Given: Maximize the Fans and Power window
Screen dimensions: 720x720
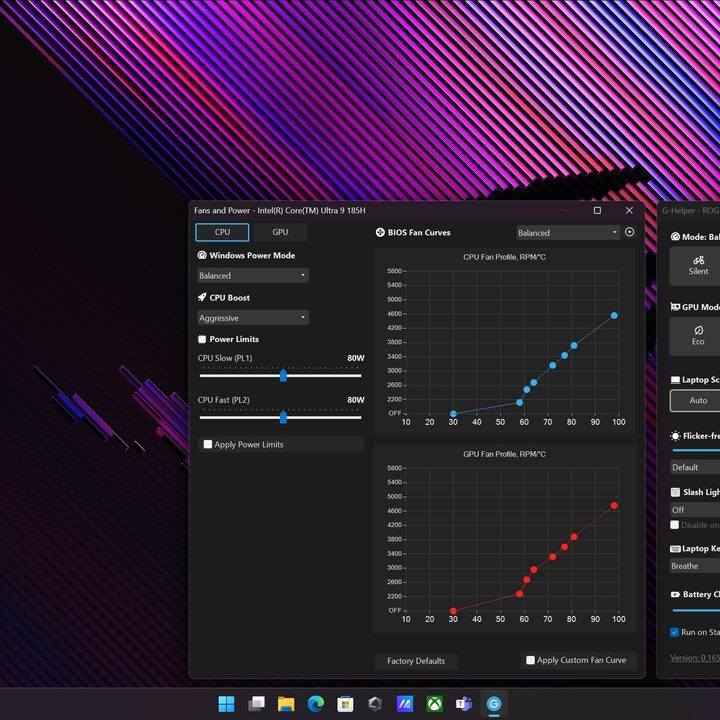Looking at the screenshot, I should (597, 210).
